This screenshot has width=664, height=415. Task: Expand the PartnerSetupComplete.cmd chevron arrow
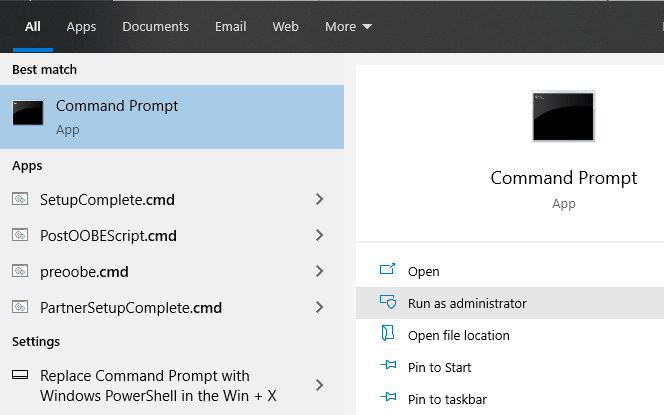coord(319,308)
